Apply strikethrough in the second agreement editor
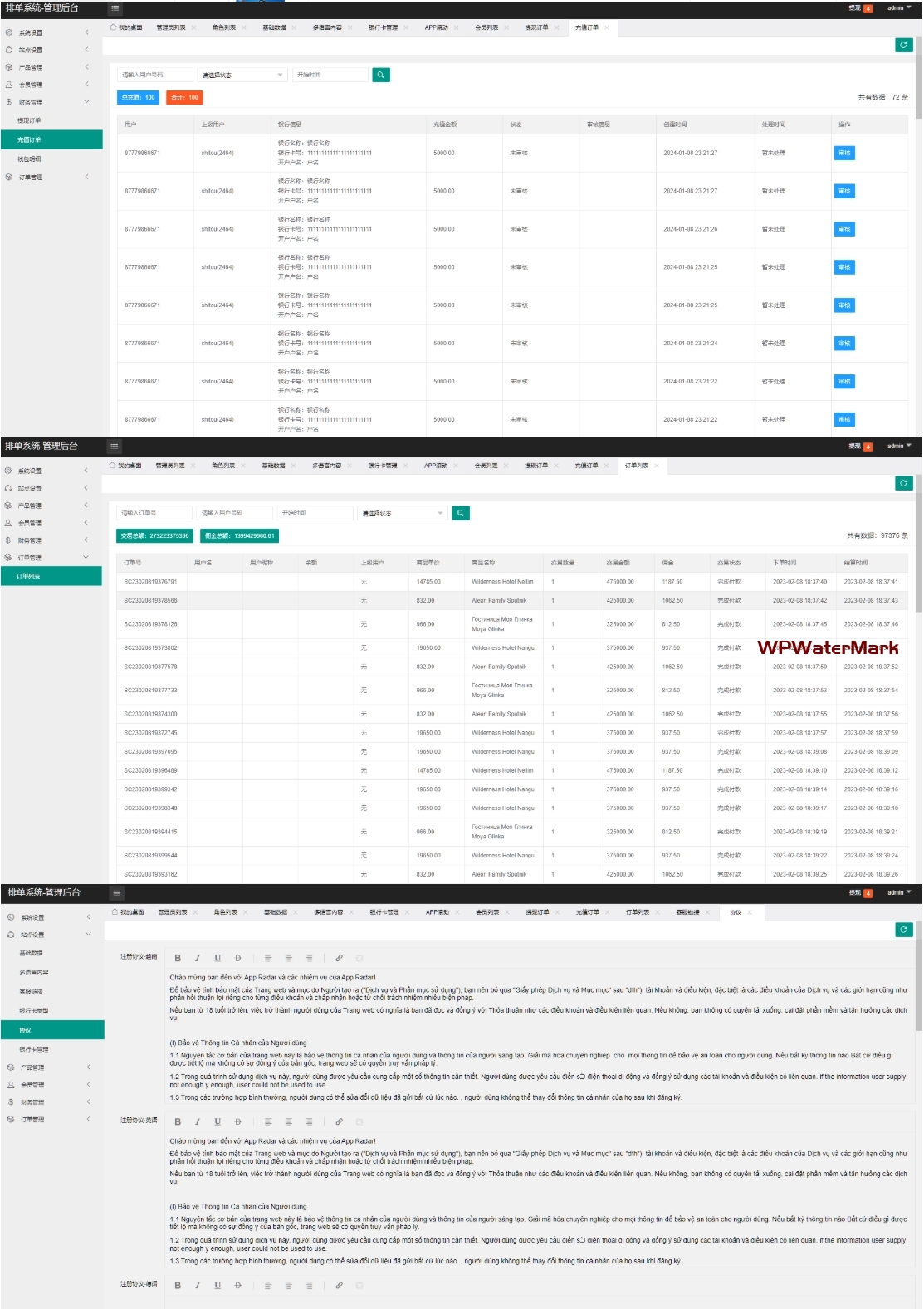This screenshot has height=1309, width=924. [x=237, y=1121]
